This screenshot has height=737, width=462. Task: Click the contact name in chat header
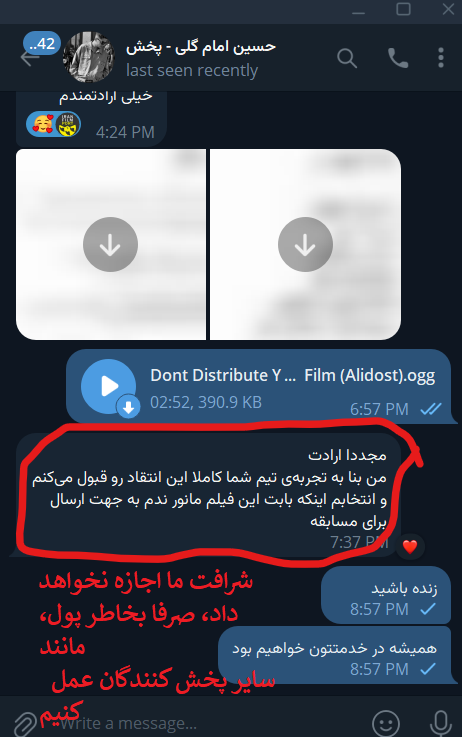coord(201,47)
